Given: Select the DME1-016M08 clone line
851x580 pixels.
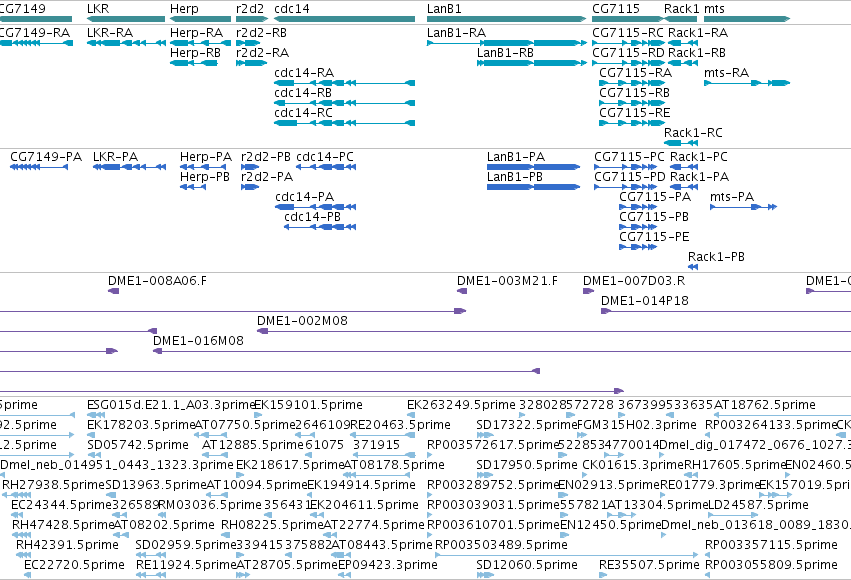Looking at the screenshot, I should tap(502, 352).
